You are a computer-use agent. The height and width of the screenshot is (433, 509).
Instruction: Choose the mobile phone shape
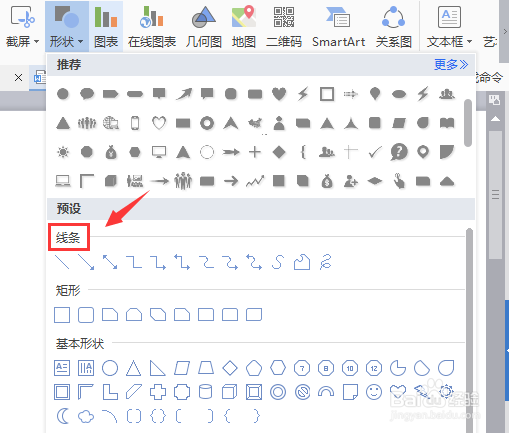pyautogui.click(x=135, y=123)
